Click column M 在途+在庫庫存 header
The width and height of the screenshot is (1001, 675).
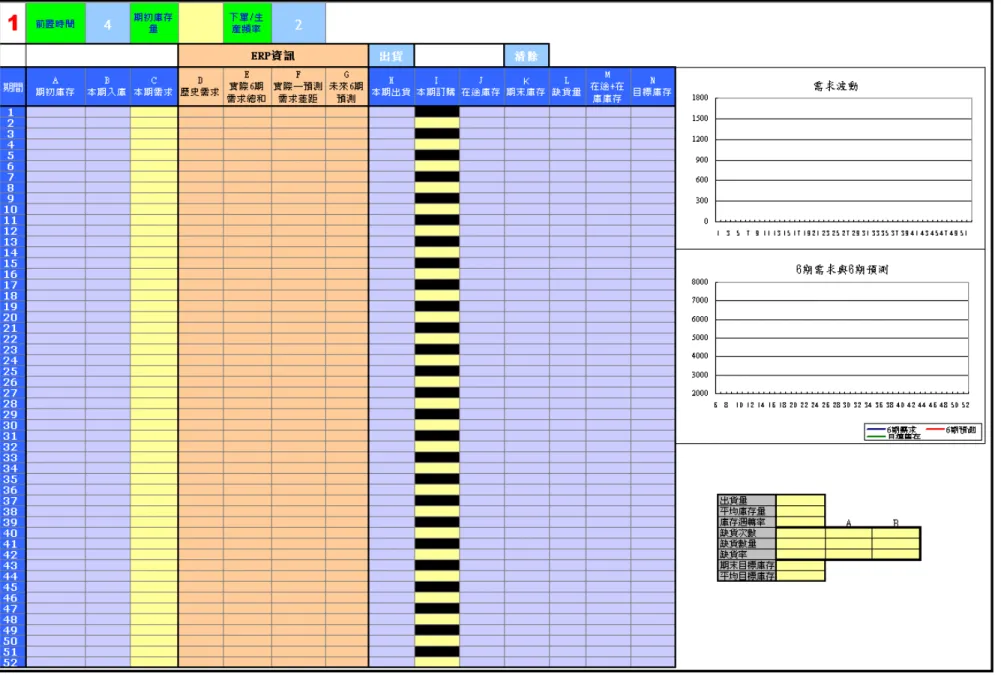[608, 87]
